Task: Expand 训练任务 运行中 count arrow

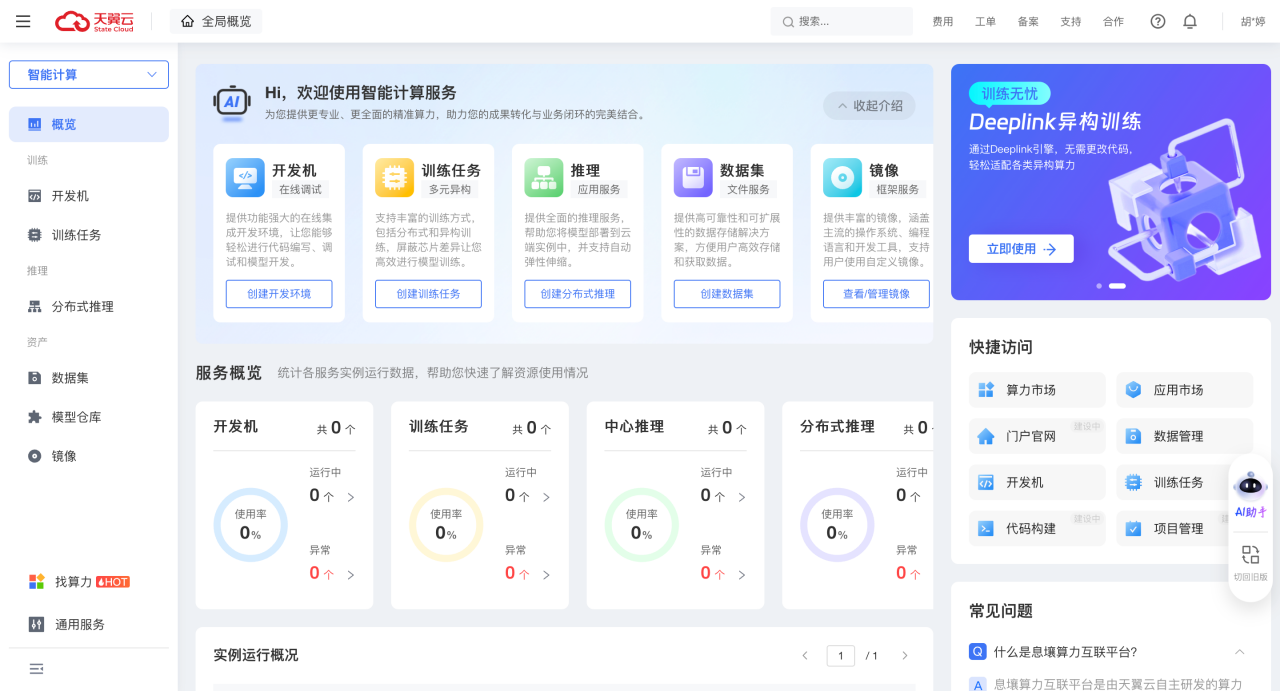Action: point(546,497)
